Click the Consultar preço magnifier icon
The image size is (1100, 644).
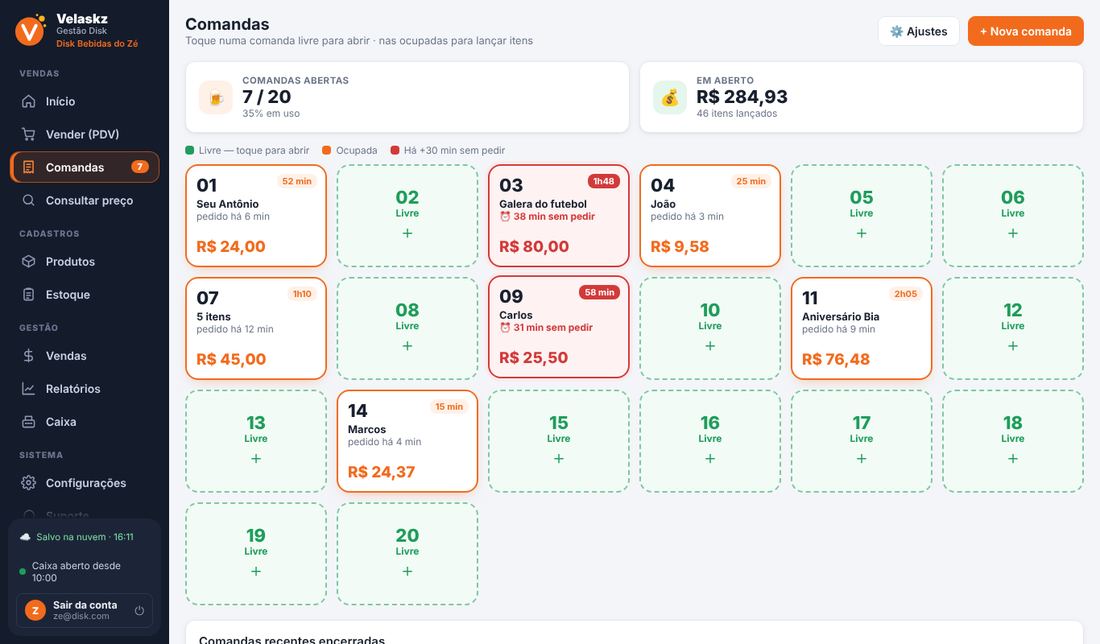(28, 200)
